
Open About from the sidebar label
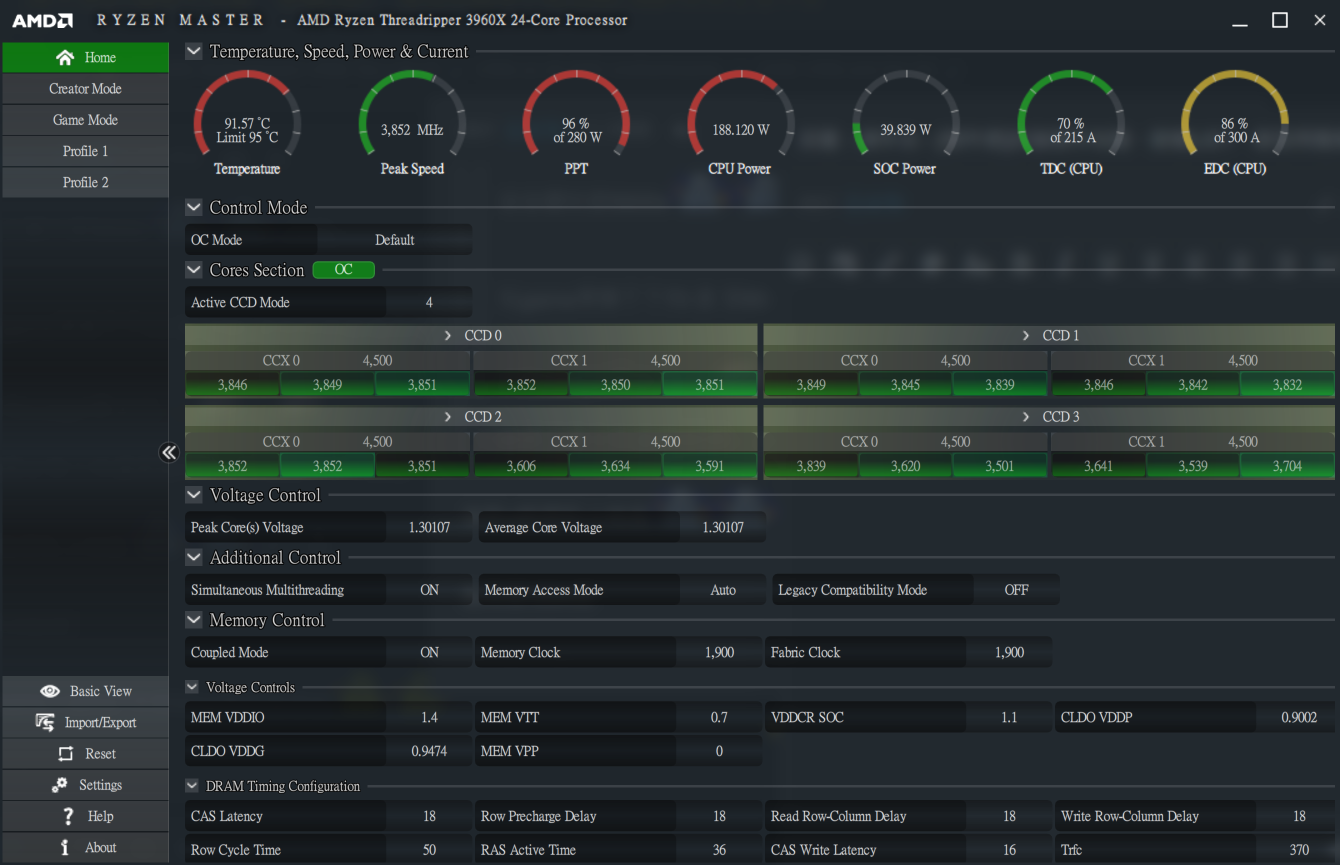point(100,847)
